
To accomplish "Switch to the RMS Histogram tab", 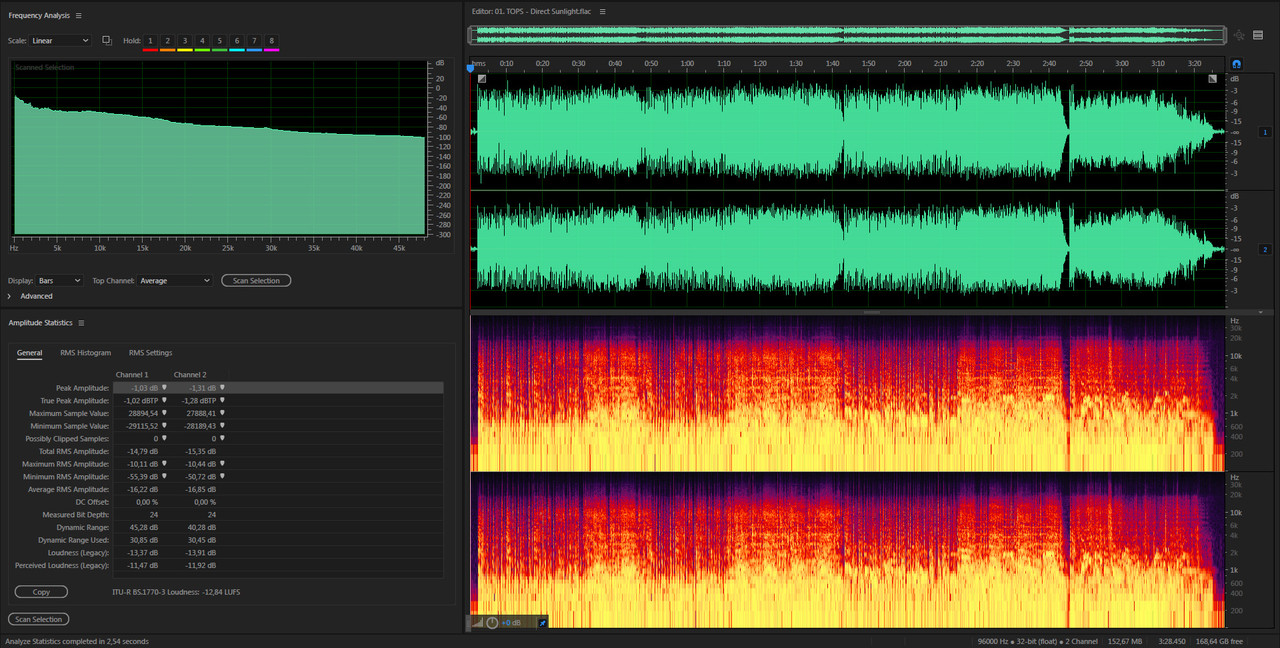I will click(86, 353).
